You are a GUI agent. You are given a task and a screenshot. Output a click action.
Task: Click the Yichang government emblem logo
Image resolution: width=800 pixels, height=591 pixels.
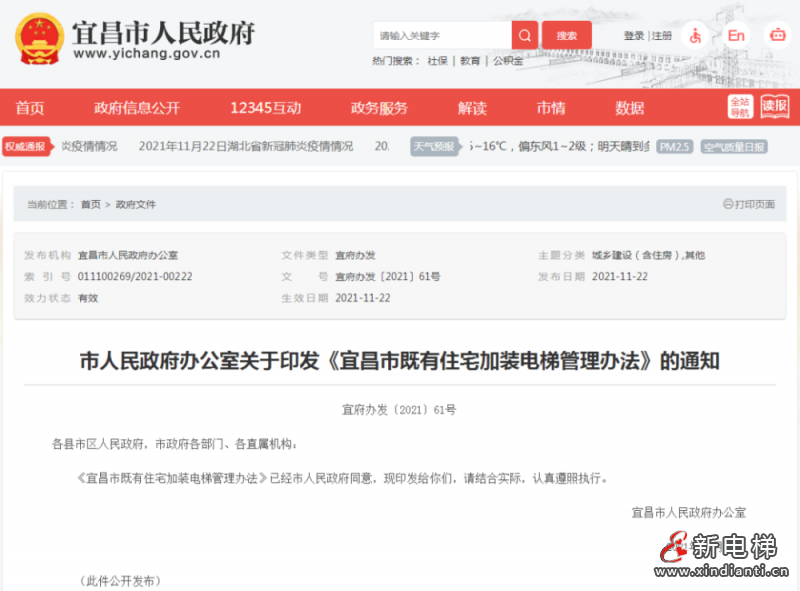[38, 37]
